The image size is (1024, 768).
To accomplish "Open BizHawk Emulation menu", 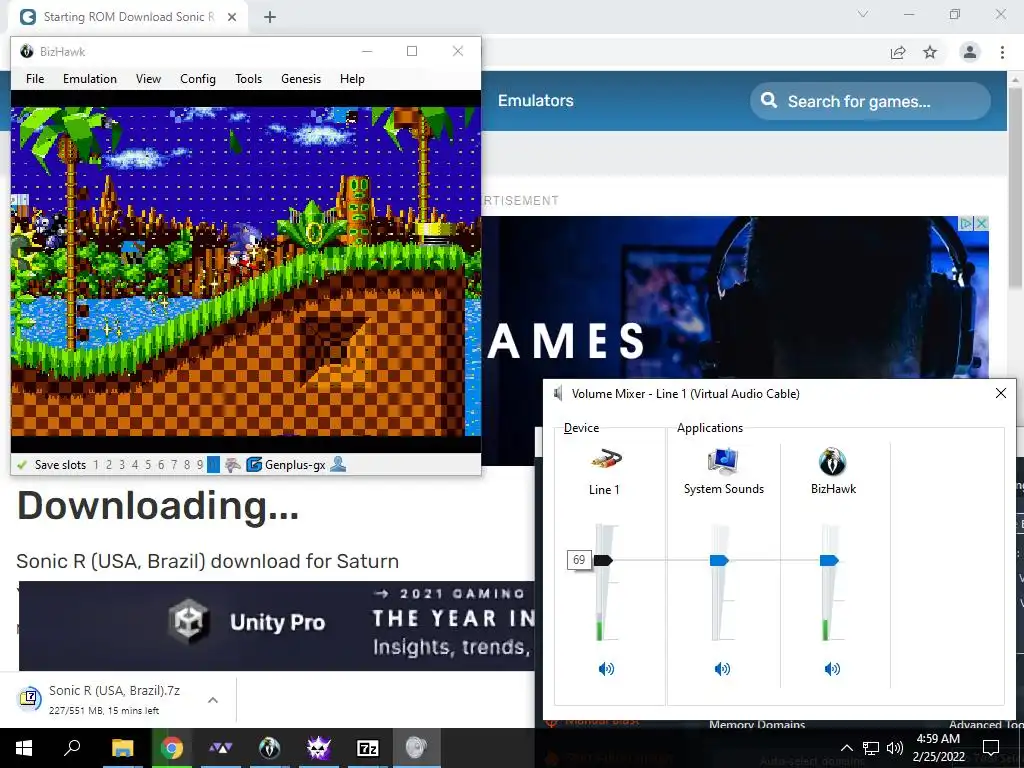I will click(x=90, y=79).
